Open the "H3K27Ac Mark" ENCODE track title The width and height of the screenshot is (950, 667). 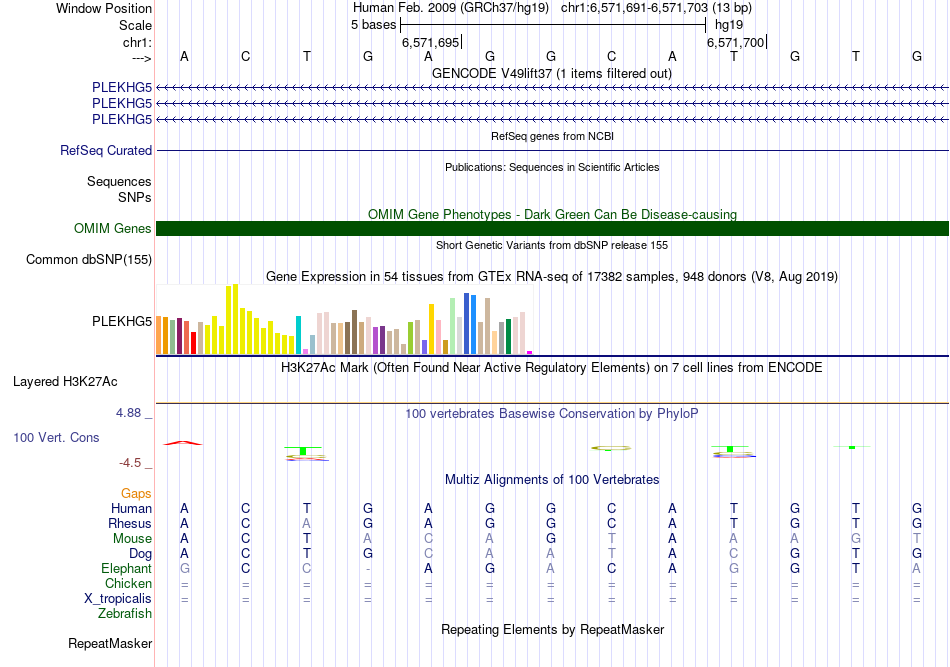(x=552, y=368)
